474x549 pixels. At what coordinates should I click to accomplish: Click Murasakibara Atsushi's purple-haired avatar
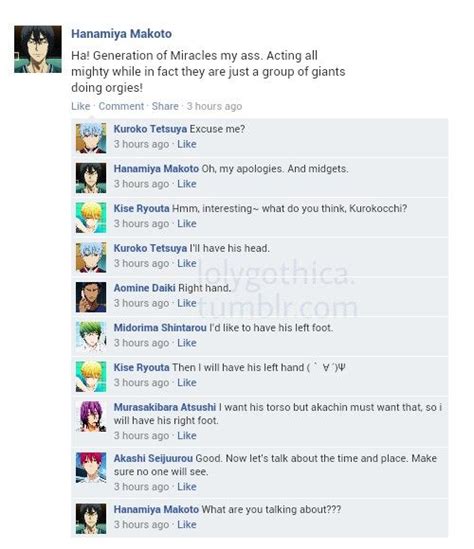pyautogui.click(x=91, y=416)
